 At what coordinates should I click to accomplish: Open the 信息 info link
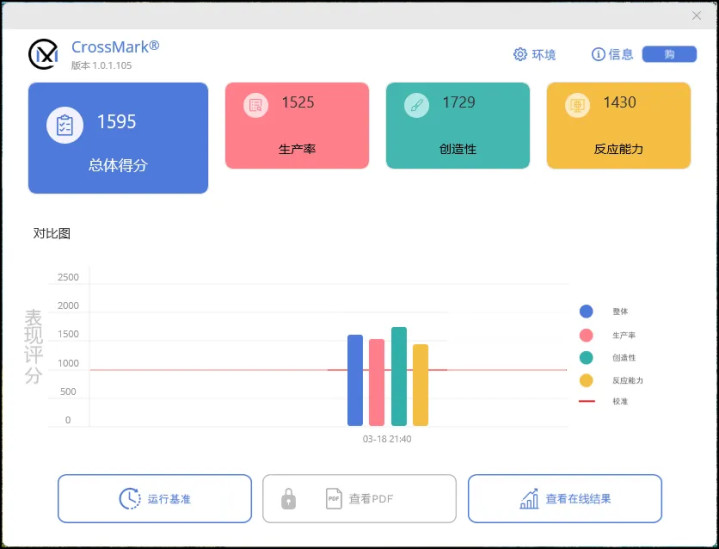click(x=613, y=54)
